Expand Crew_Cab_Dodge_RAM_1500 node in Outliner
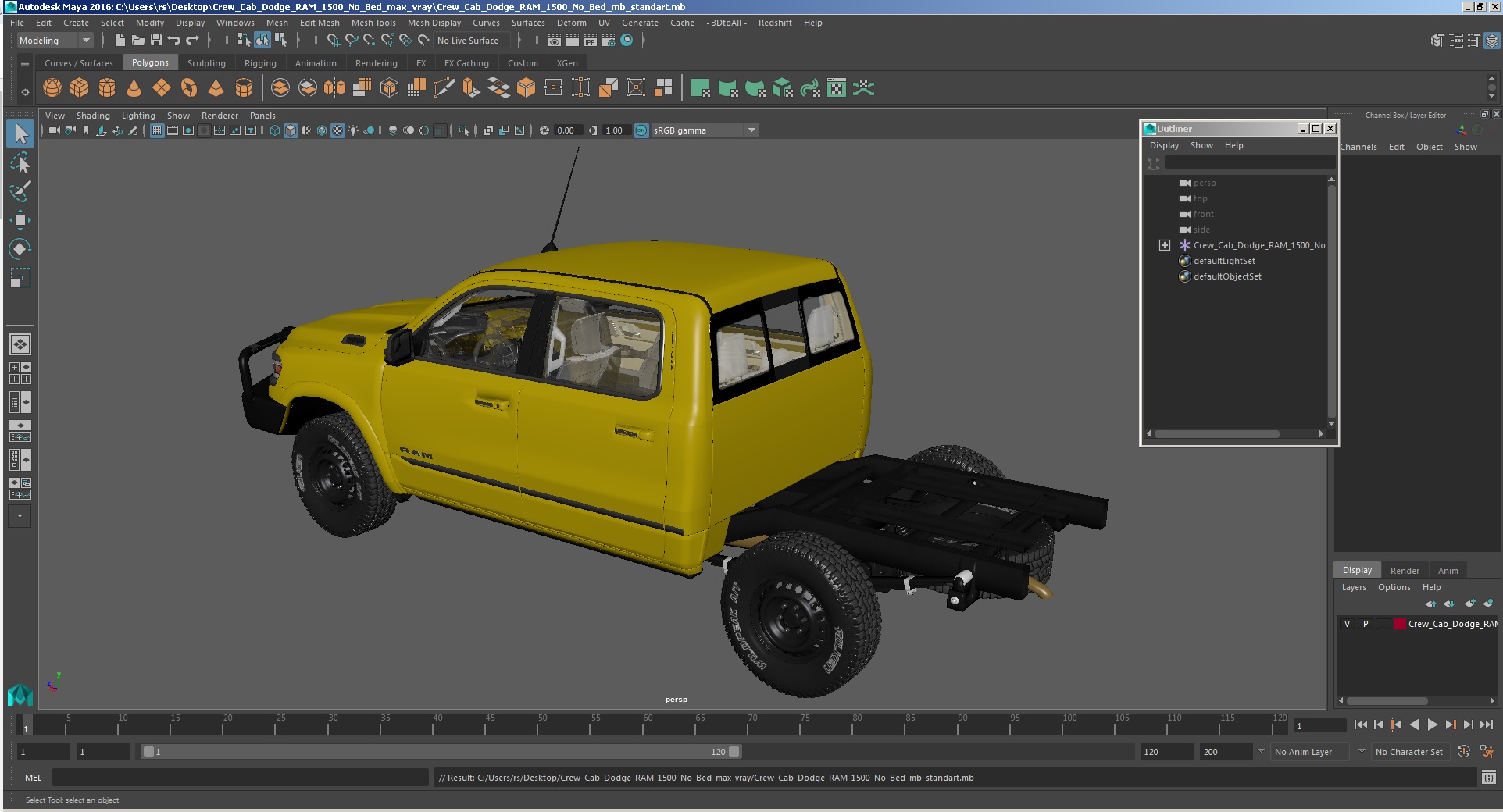This screenshot has height=812, width=1503. [x=1165, y=245]
